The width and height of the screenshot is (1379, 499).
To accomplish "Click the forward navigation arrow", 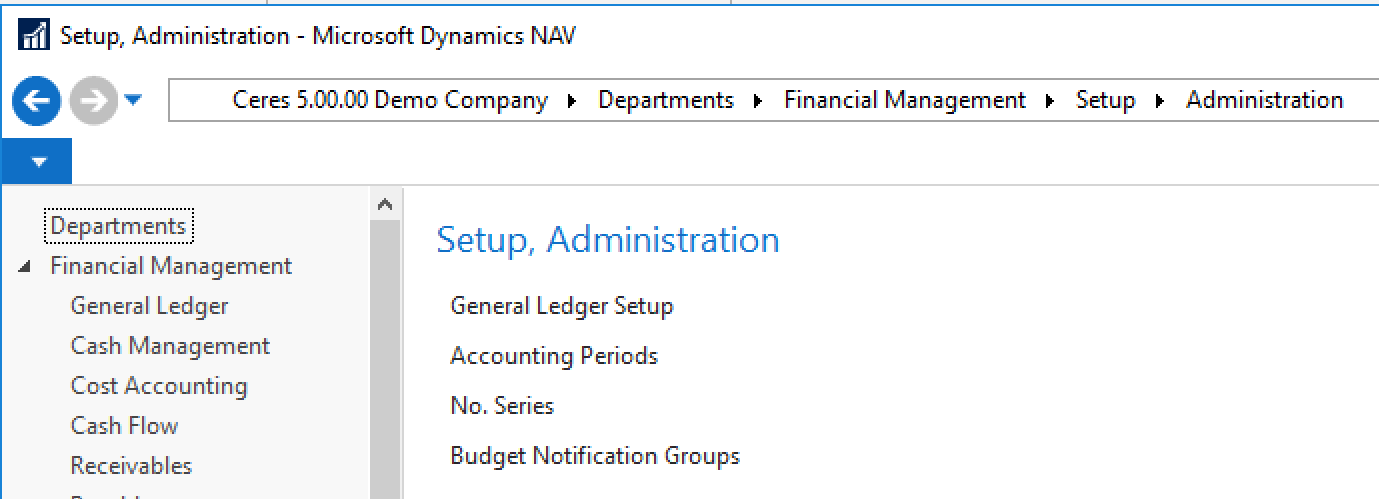I will click(x=92, y=100).
